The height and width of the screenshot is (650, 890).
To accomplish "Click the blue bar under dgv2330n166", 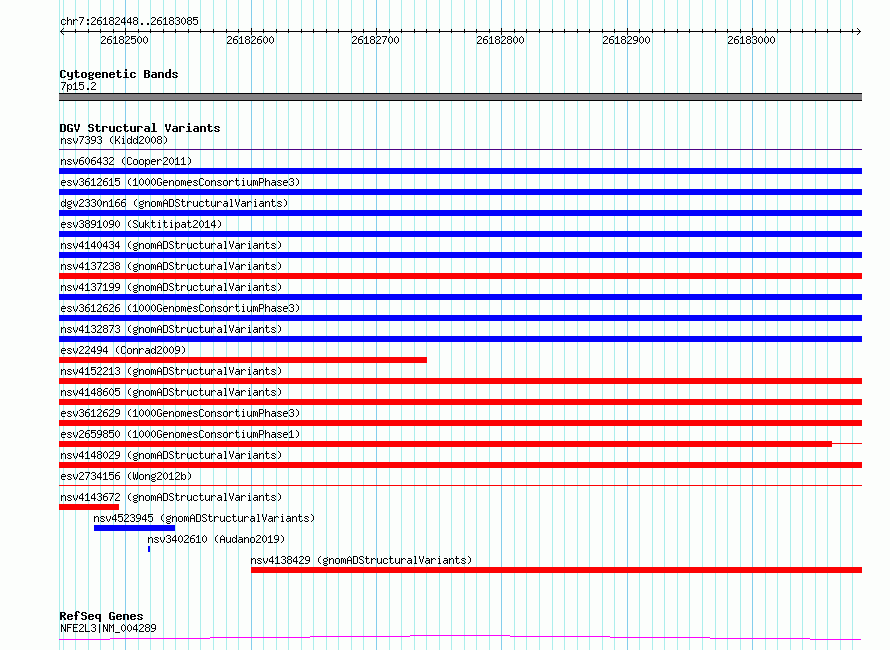I will [x=460, y=213].
